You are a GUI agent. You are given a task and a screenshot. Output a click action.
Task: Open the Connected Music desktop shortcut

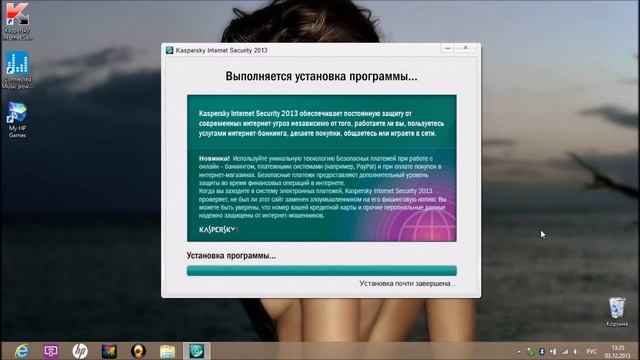[17, 69]
